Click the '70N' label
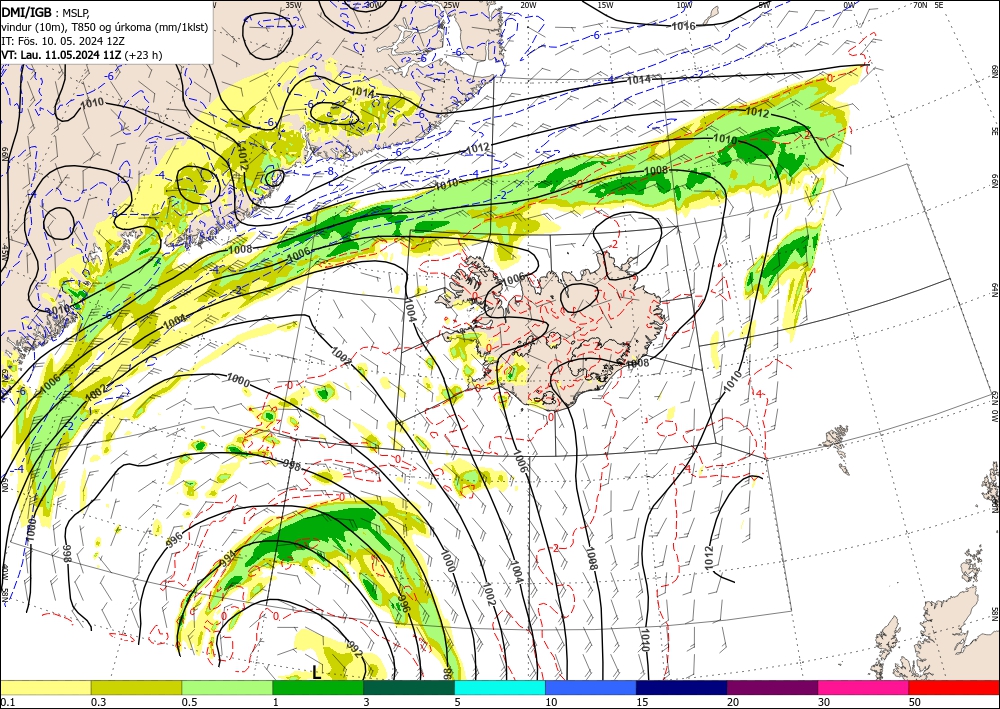The image size is (1000, 709). tap(920, 4)
